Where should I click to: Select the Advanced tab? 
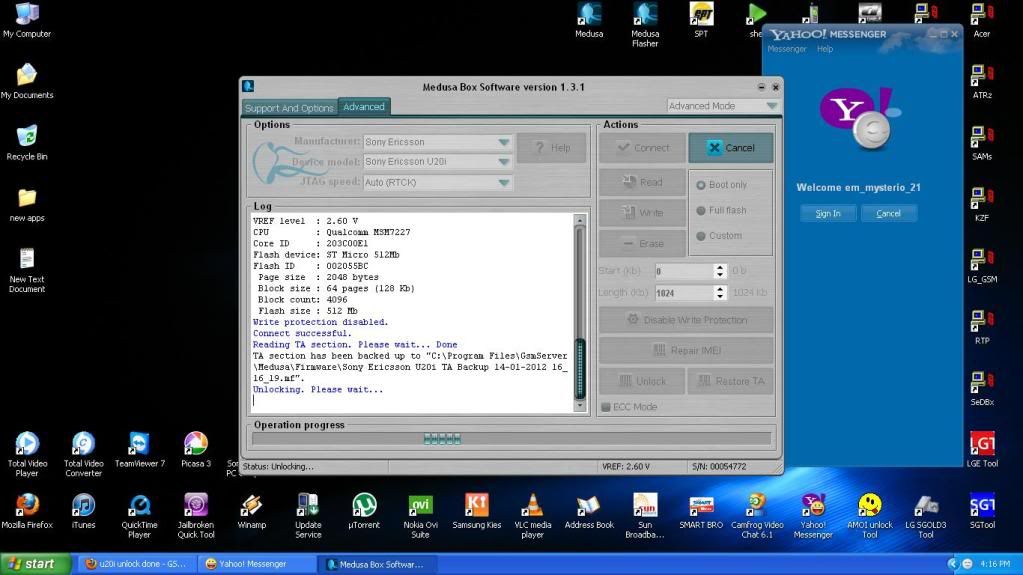coord(364,107)
